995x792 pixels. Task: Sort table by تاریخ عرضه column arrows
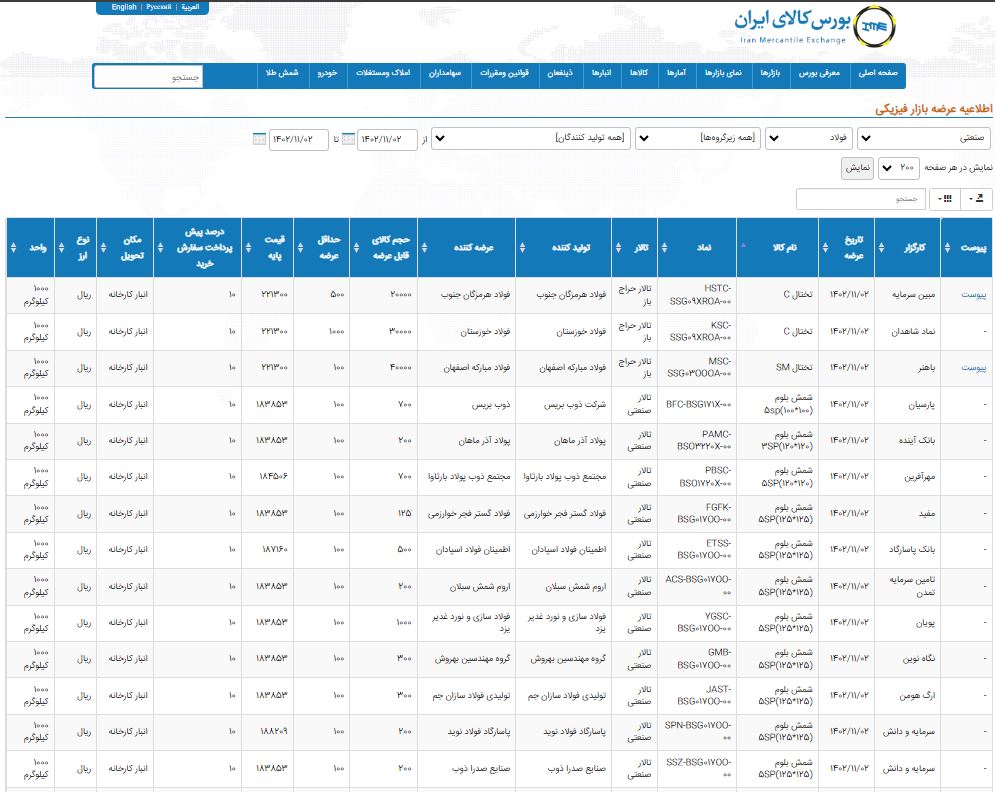coord(826,248)
